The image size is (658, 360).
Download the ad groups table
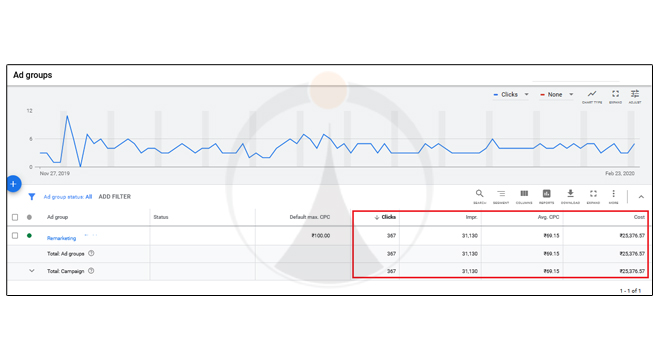click(x=570, y=196)
